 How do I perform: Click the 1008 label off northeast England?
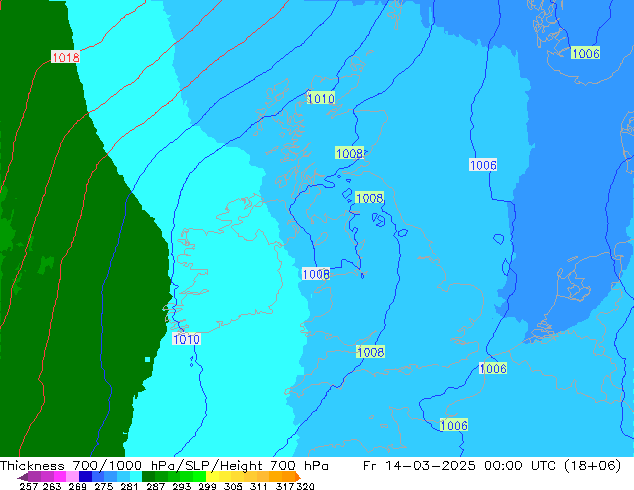pyautogui.click(x=369, y=198)
